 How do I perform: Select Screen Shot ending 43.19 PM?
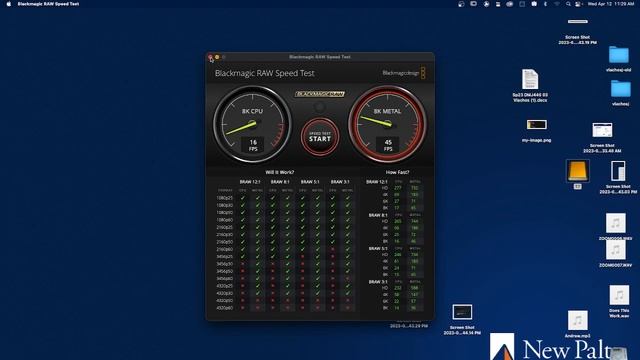tap(578, 31)
